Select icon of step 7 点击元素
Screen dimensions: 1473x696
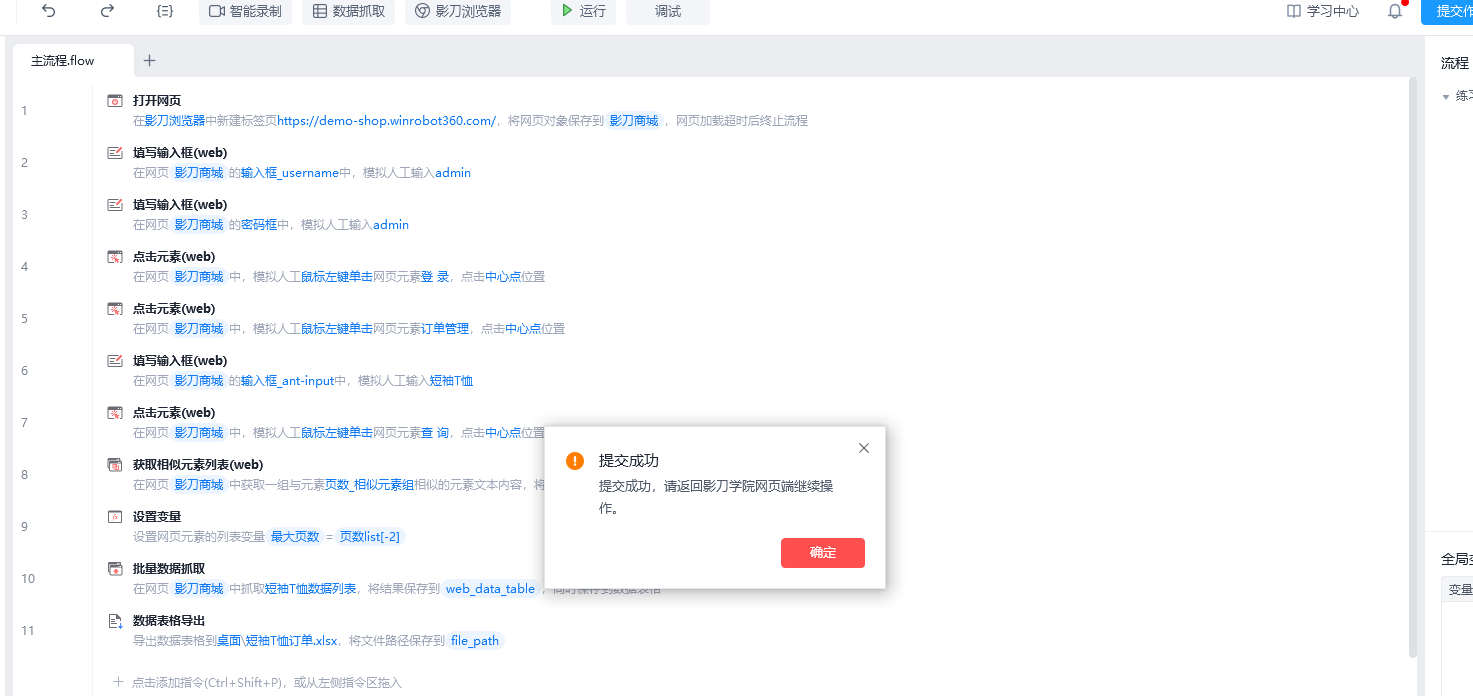coord(115,413)
